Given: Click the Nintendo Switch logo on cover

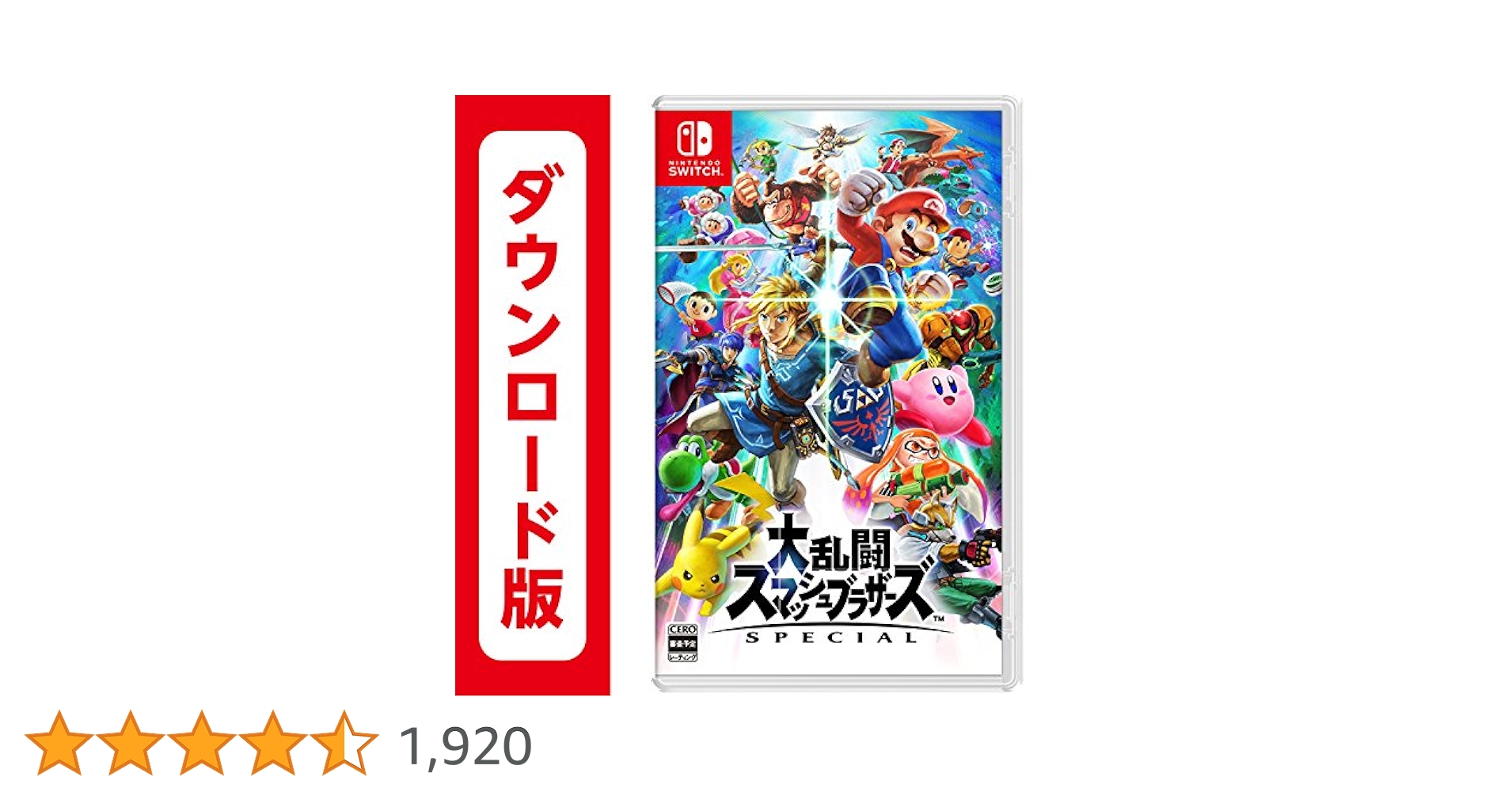Looking at the screenshot, I should (694, 148).
